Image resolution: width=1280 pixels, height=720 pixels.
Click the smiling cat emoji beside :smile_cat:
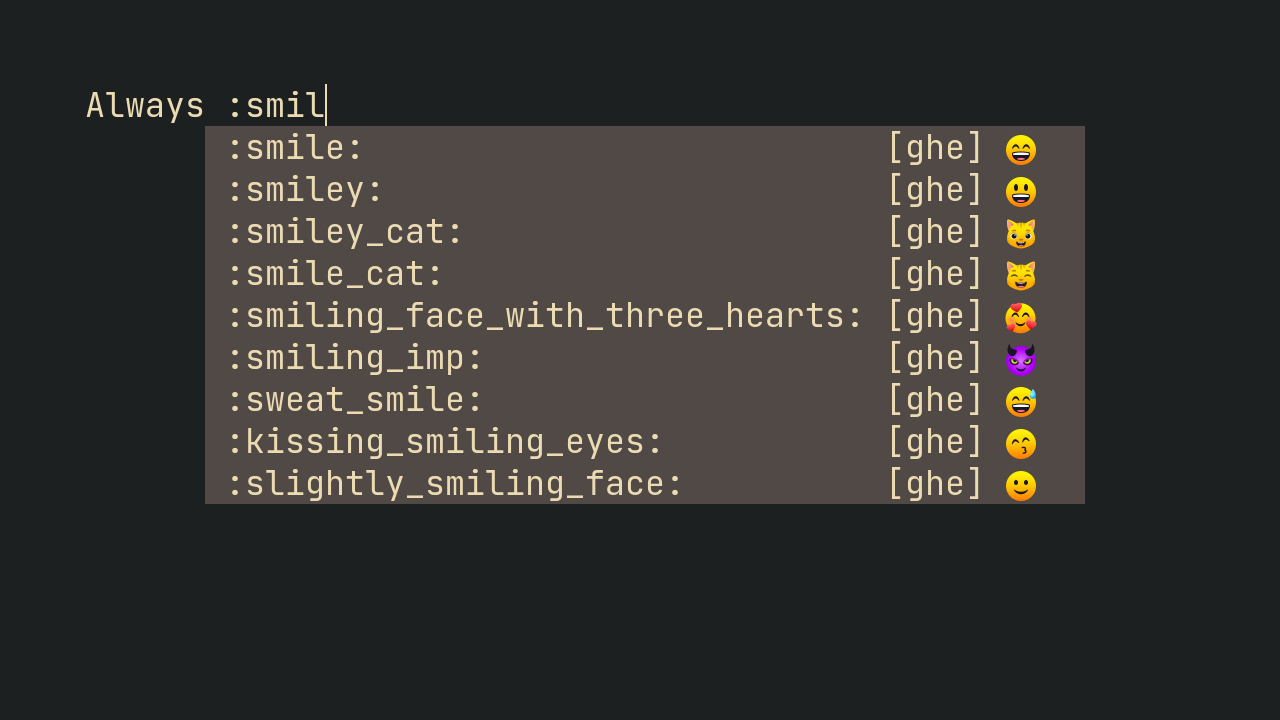pyautogui.click(x=1021, y=274)
